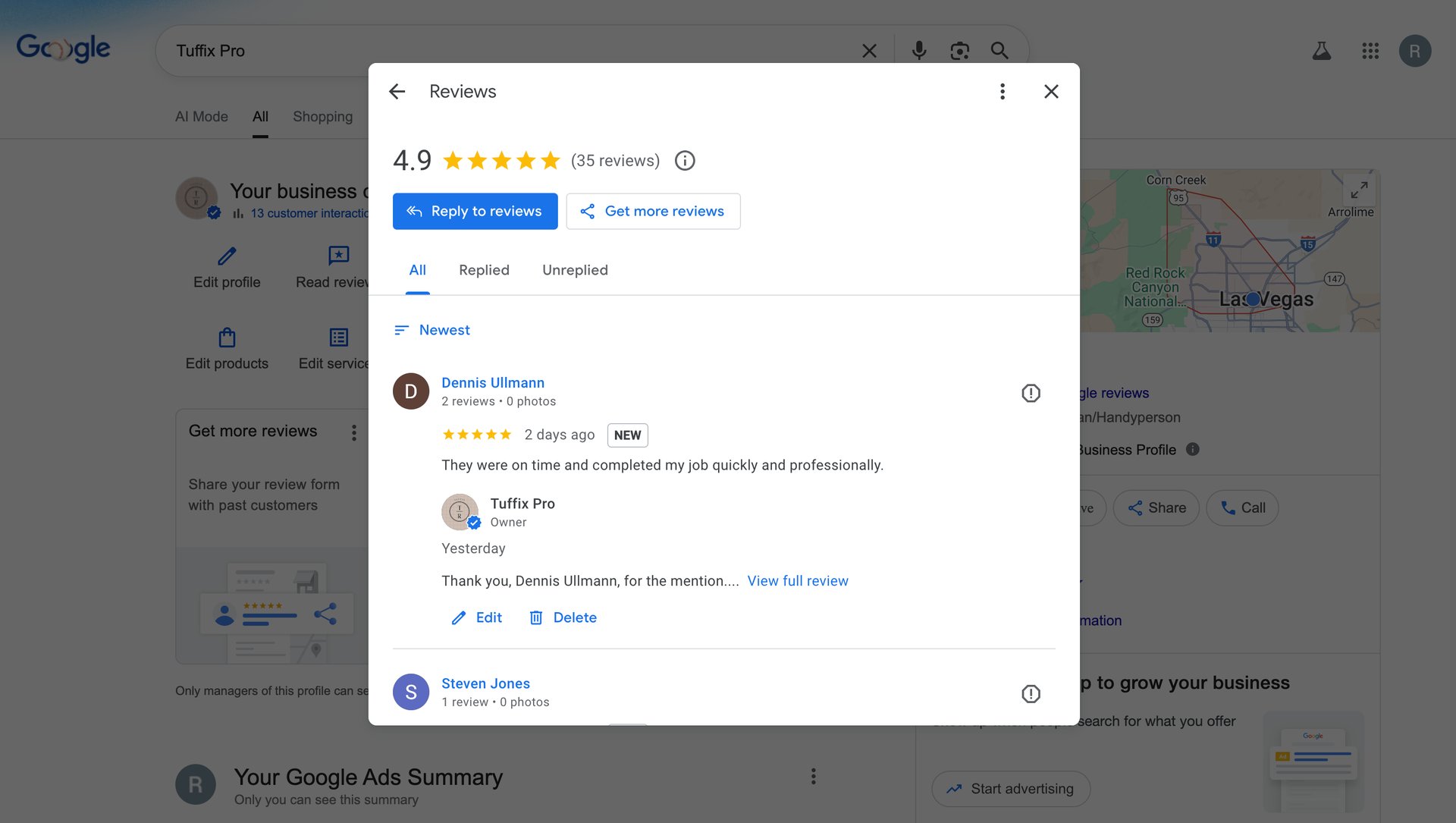1456x823 pixels.
Task: Click the rating info icon beside 35 reviews
Action: pos(684,161)
